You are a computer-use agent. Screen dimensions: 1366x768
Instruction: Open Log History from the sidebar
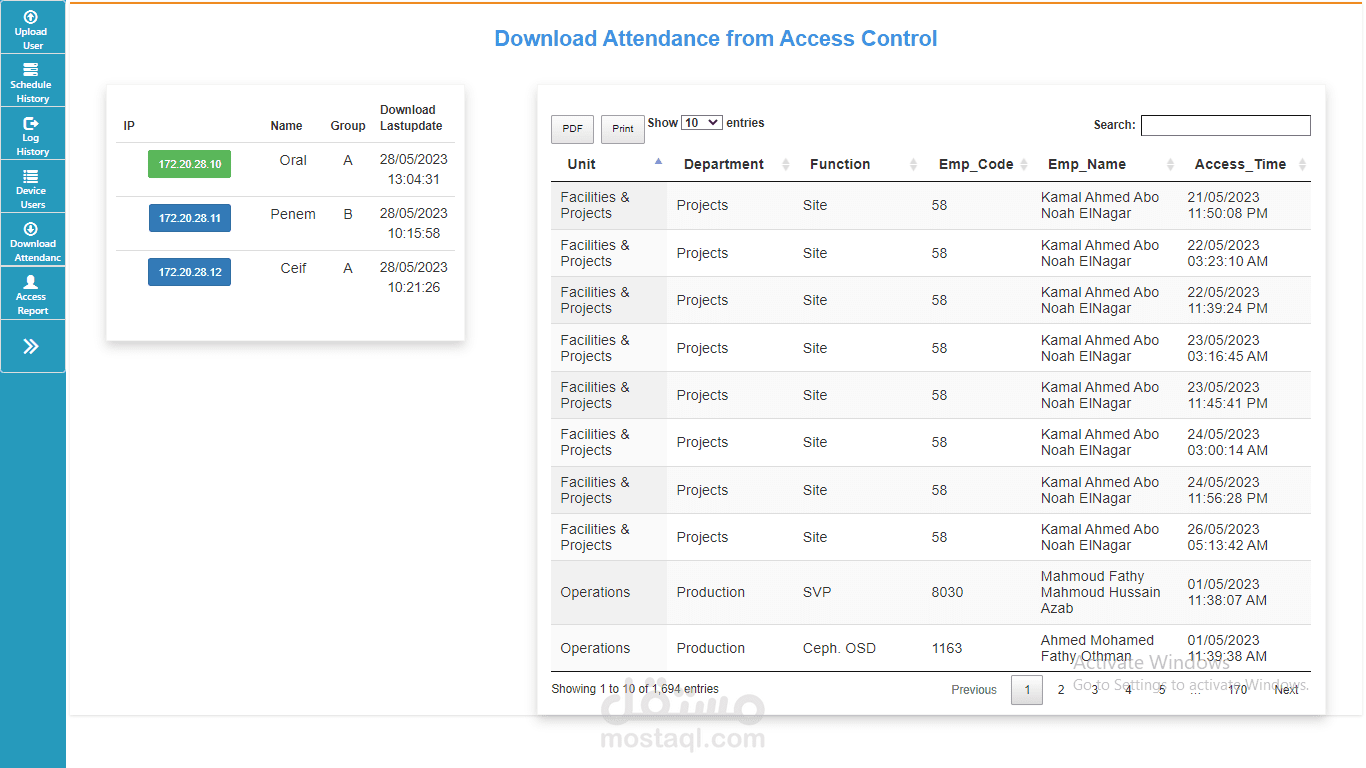coord(32,133)
